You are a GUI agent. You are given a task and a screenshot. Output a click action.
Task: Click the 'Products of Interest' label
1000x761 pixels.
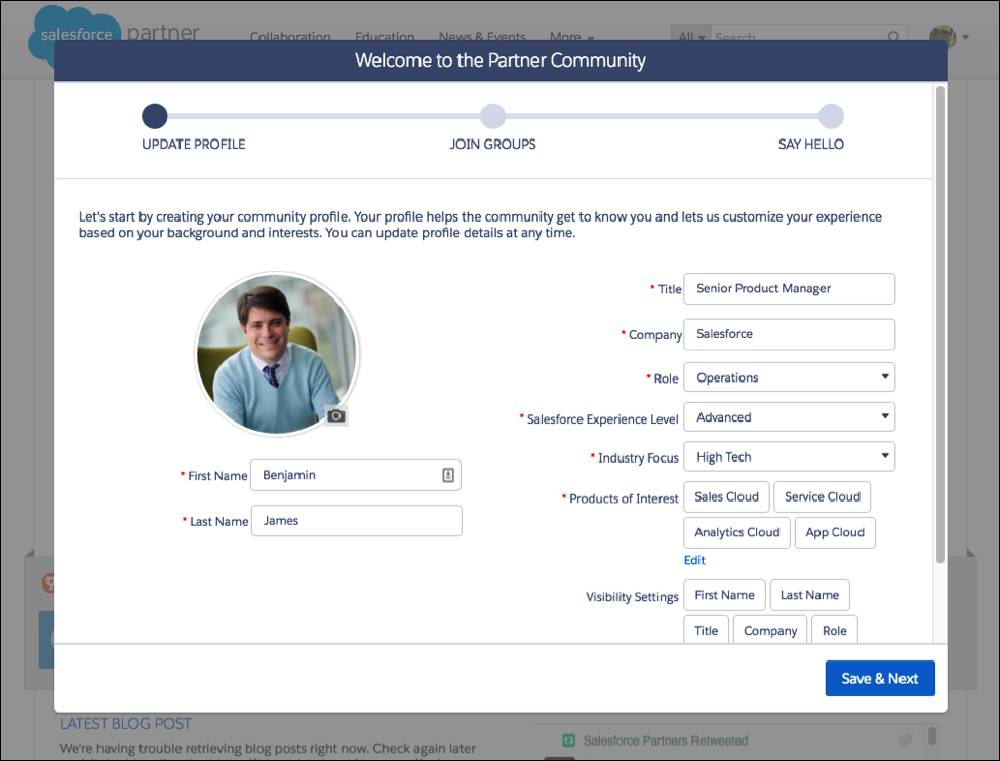pos(623,499)
